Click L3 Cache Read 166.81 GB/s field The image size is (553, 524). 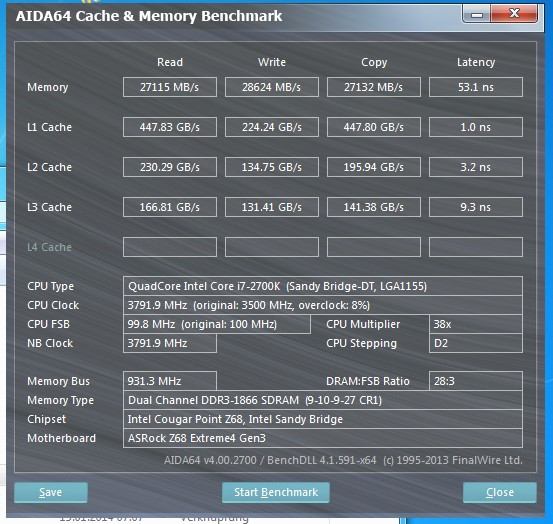coord(170,207)
